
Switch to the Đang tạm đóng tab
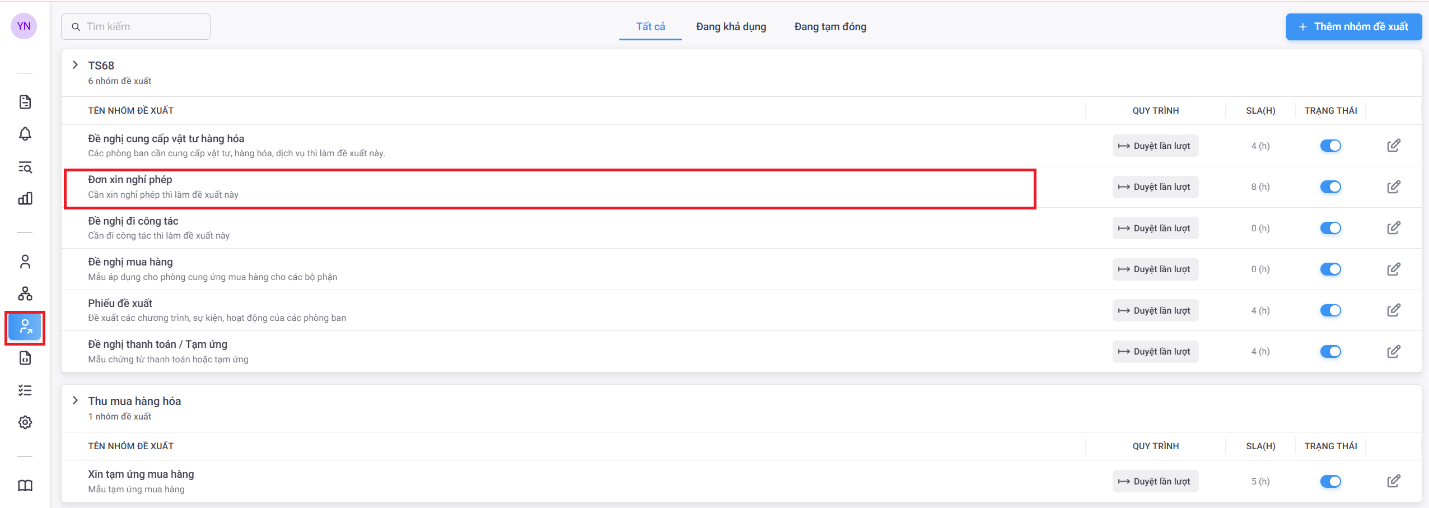pos(830,27)
